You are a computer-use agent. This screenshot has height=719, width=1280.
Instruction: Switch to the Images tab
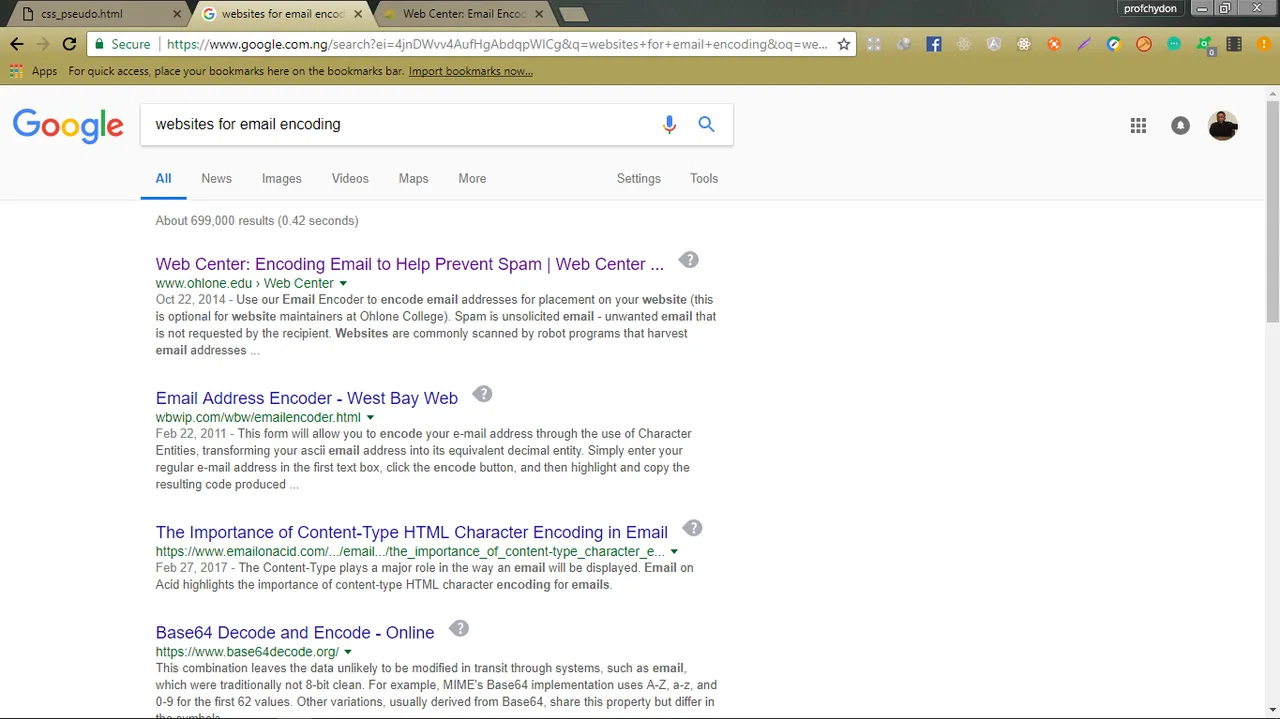click(281, 178)
